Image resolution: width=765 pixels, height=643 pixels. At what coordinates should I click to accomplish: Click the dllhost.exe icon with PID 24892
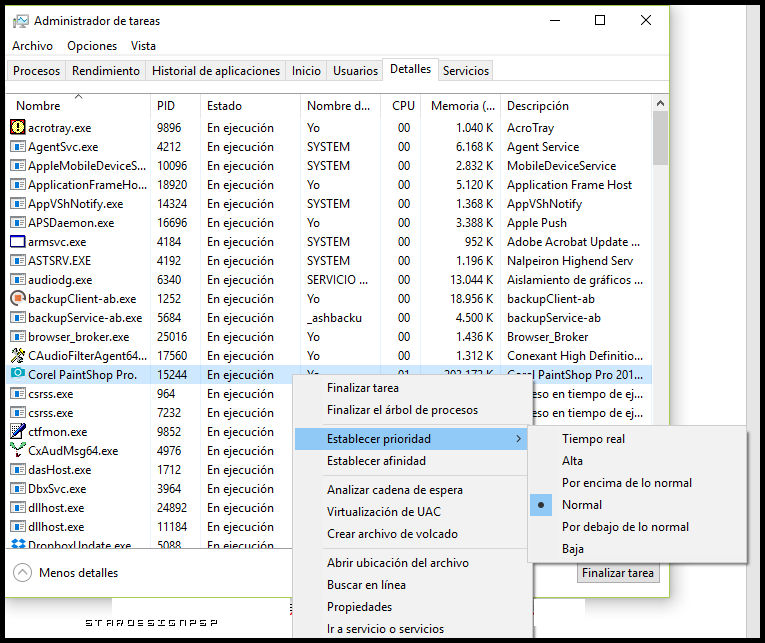click(x=18, y=507)
